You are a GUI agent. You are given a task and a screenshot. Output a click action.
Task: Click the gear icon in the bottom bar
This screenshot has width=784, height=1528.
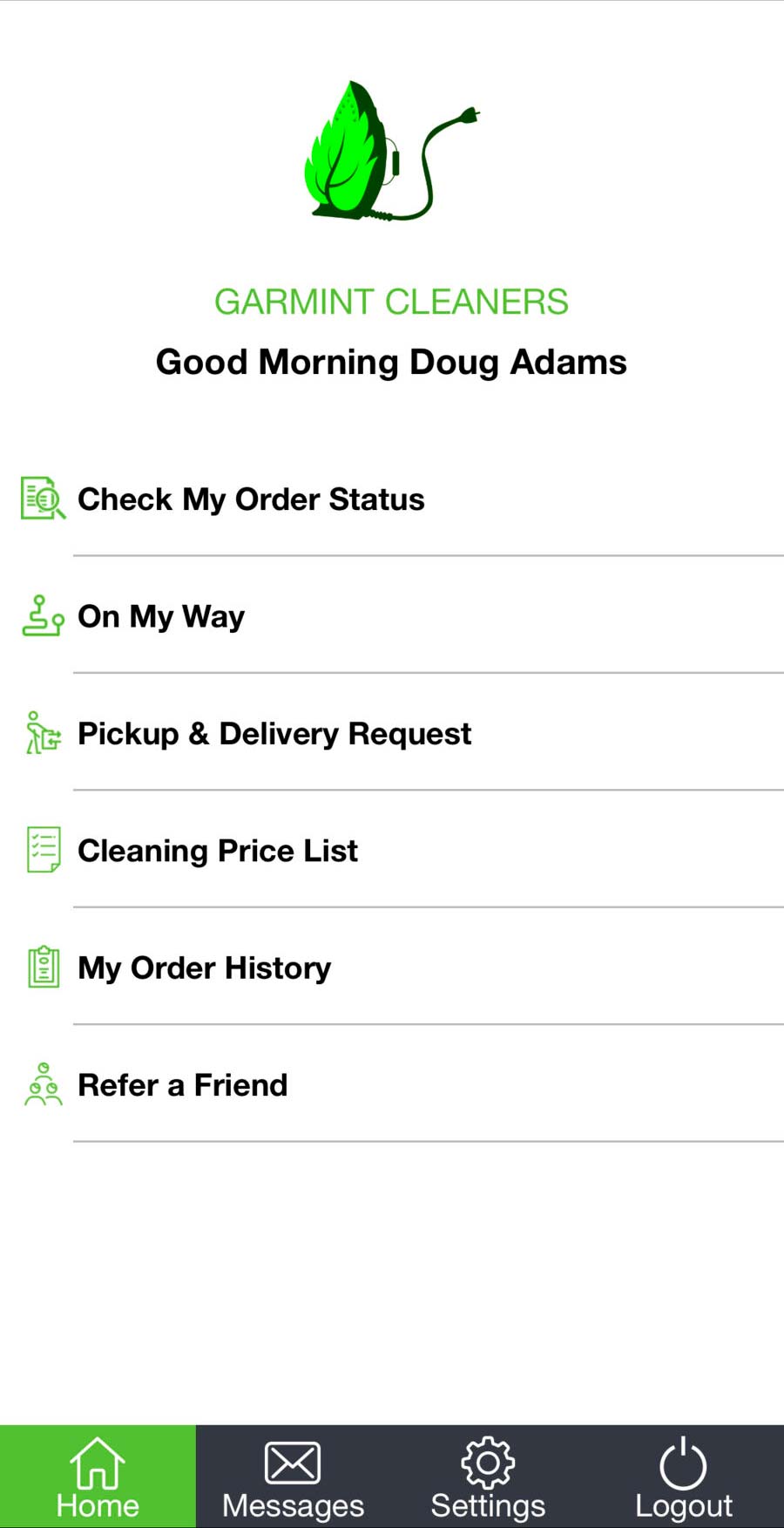point(488,1463)
